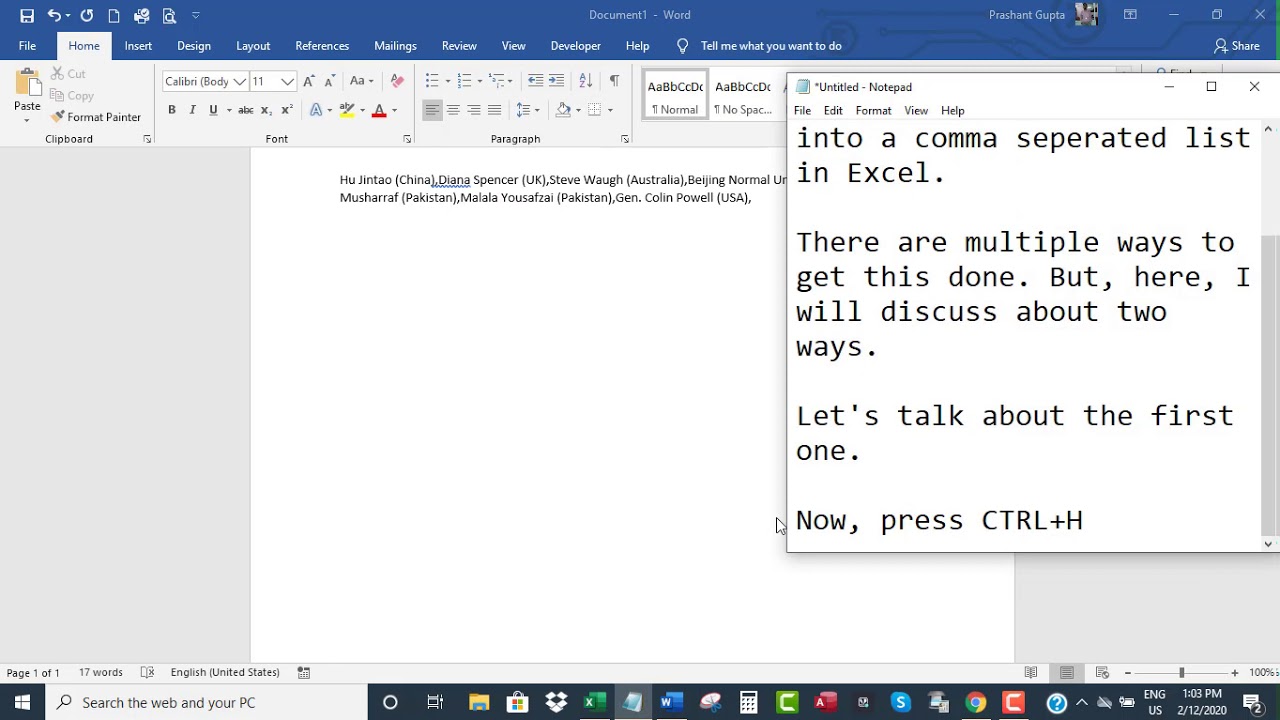The height and width of the screenshot is (720, 1280).
Task: Start a numbered list
Action: click(464, 81)
